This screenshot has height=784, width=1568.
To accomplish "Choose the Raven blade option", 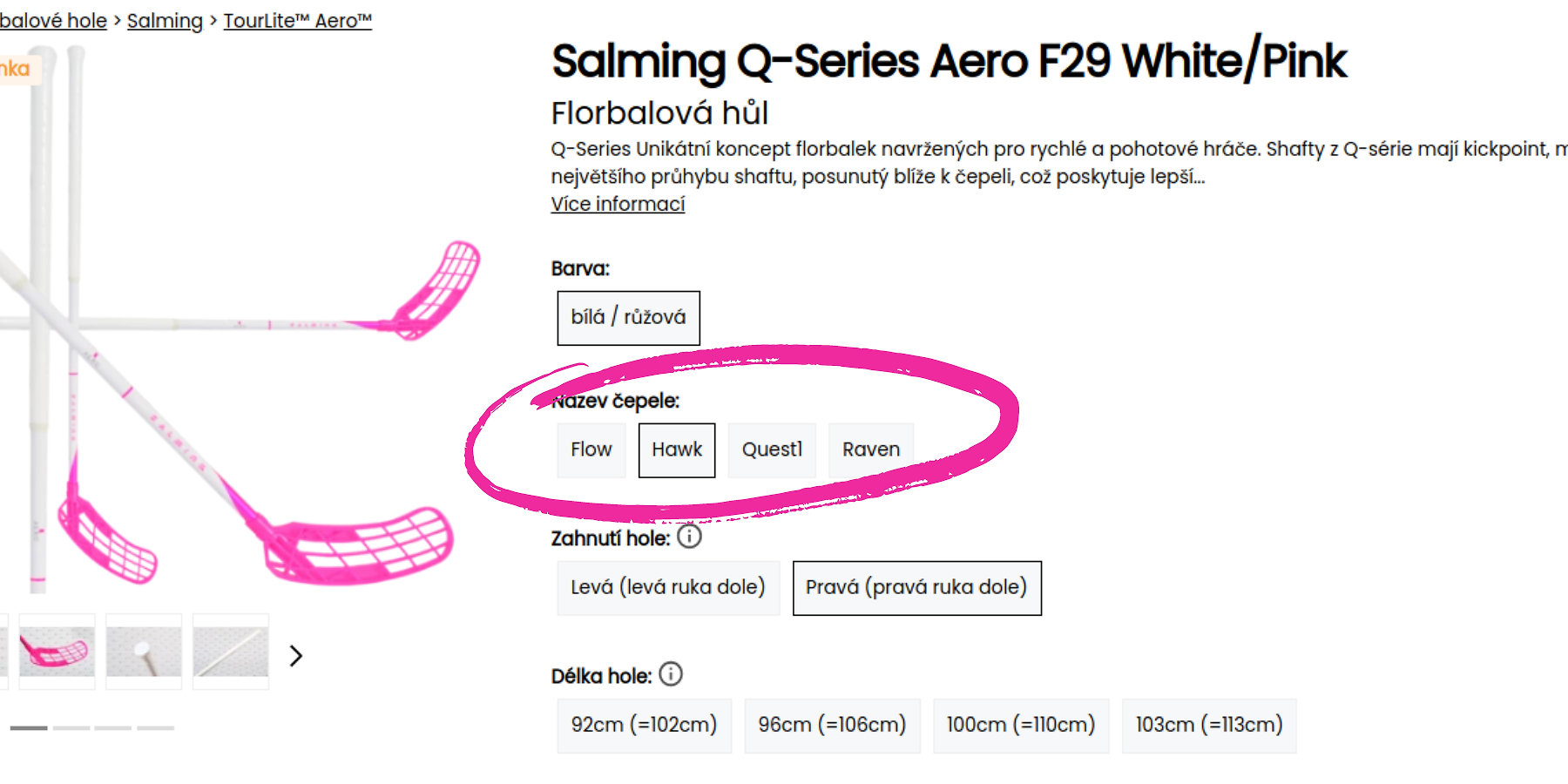I will click(x=871, y=449).
